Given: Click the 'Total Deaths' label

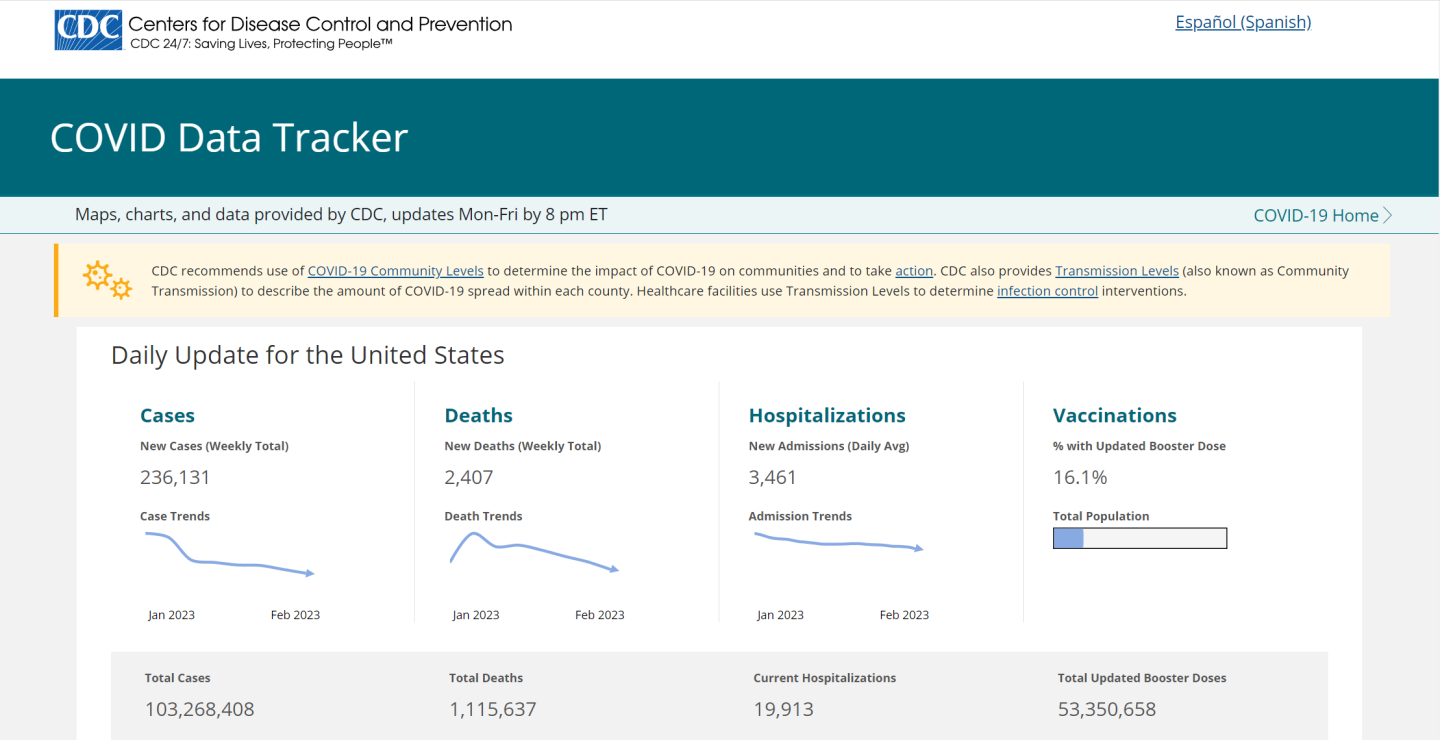Looking at the screenshot, I should click(x=486, y=678).
